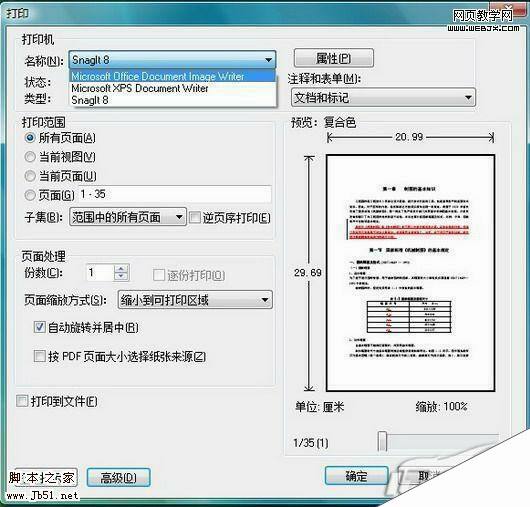Confirm printing with the 确定 button
This screenshot has width=530, height=507.
pos(356,476)
